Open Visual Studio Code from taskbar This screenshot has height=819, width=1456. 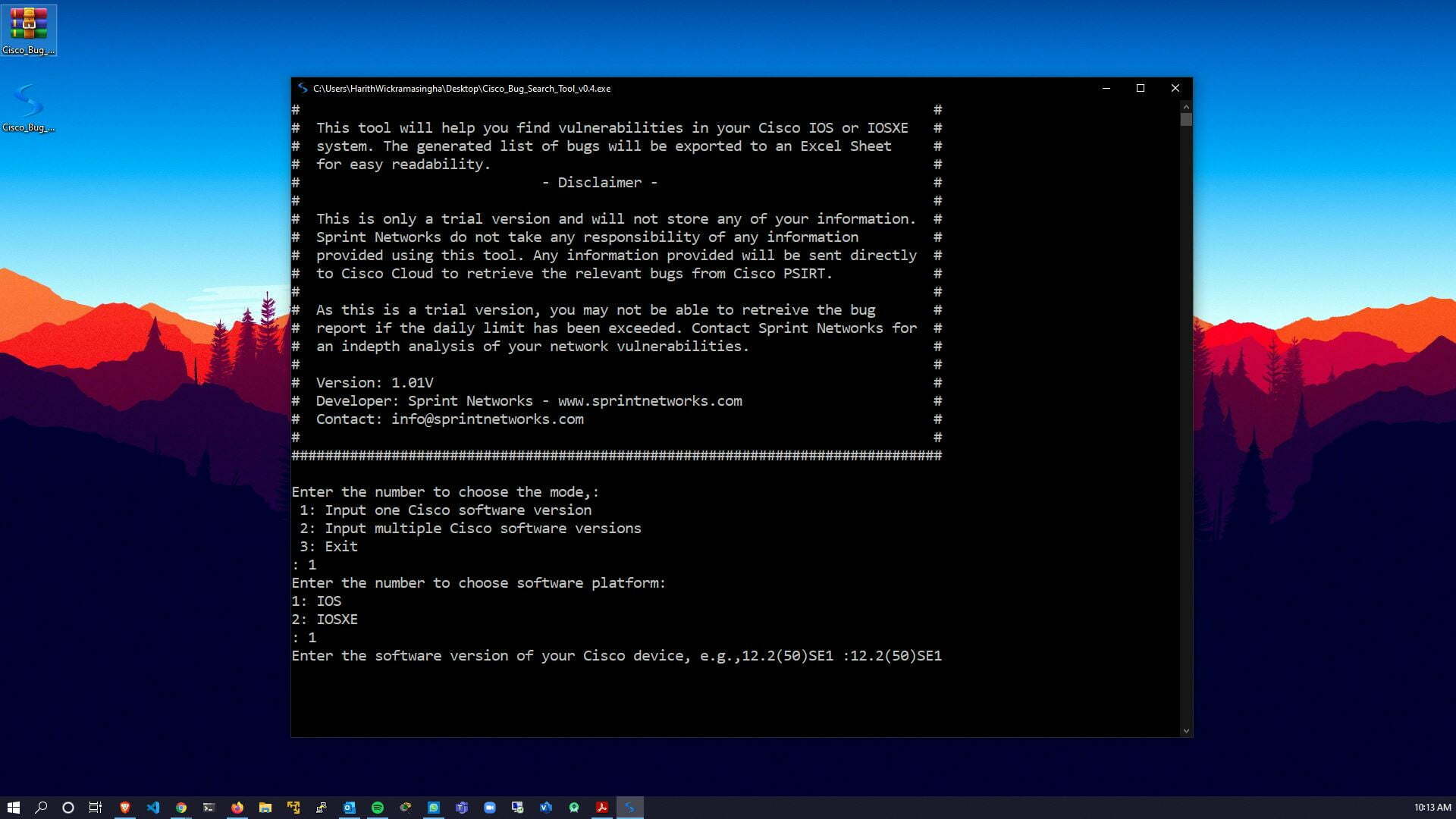click(152, 808)
